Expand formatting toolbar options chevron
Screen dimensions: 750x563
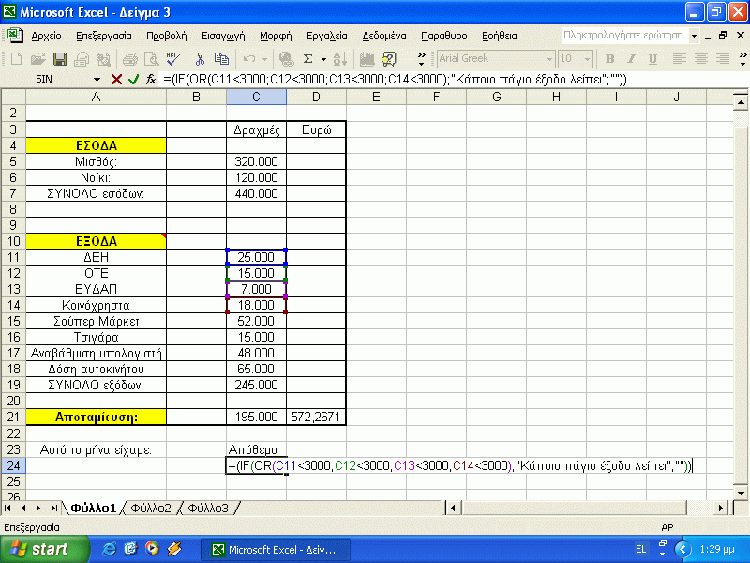(x=743, y=59)
